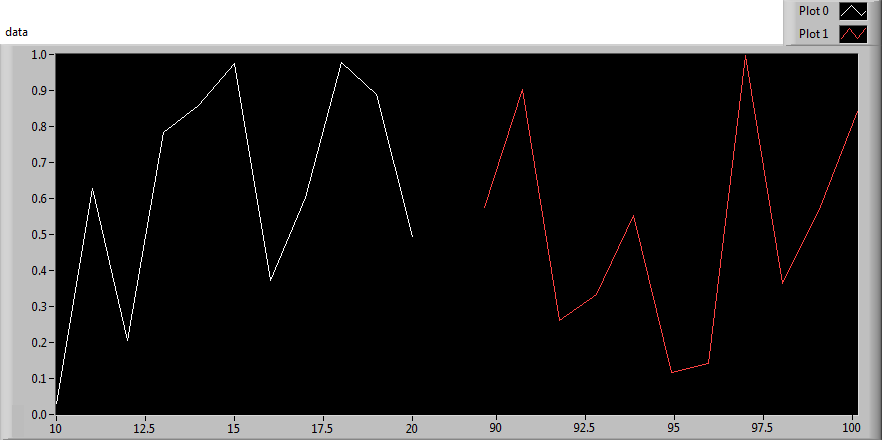
Task: Click X-axis value 10
Action: (x=56, y=428)
